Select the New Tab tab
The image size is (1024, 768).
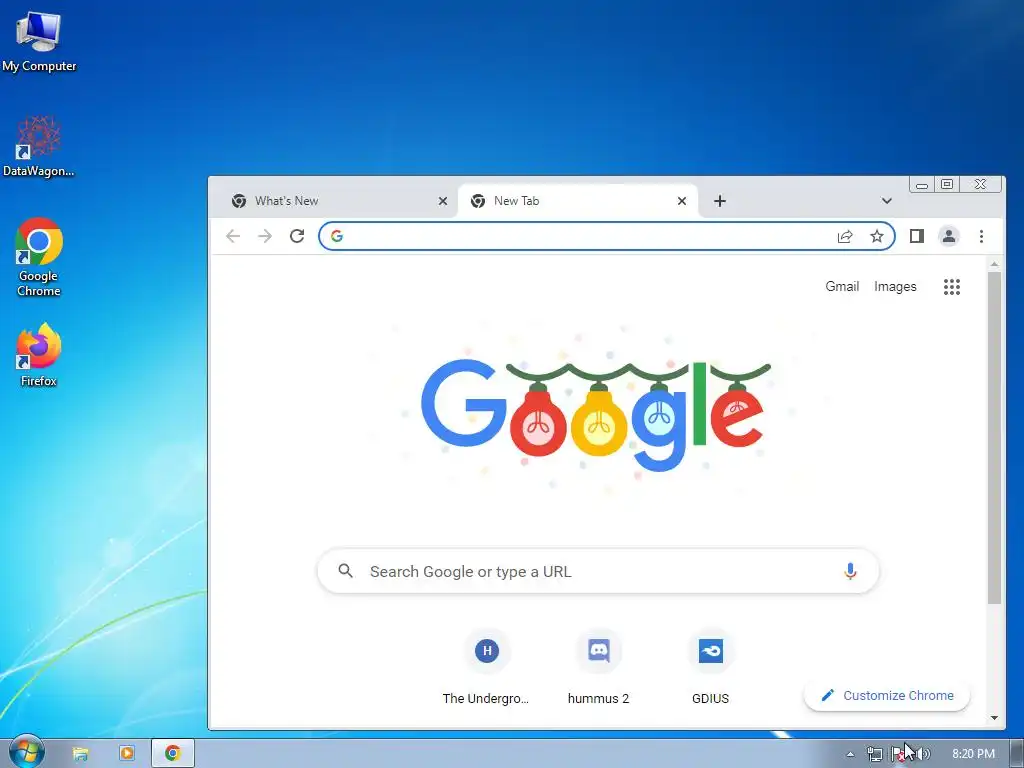[578, 201]
